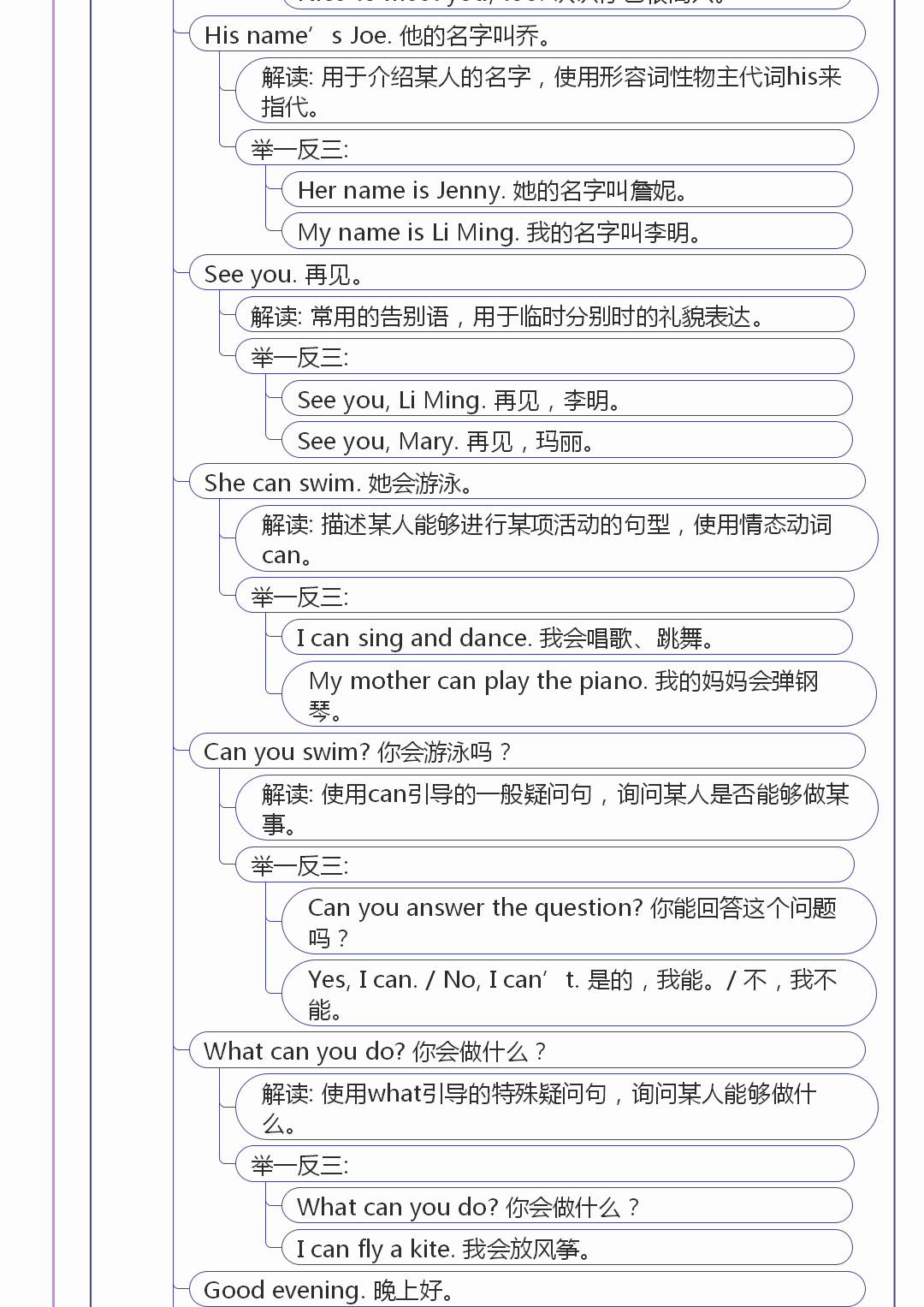Screen dimensions: 924x1307
Task: Select "I can fly a kite" node
Action: point(566,1249)
